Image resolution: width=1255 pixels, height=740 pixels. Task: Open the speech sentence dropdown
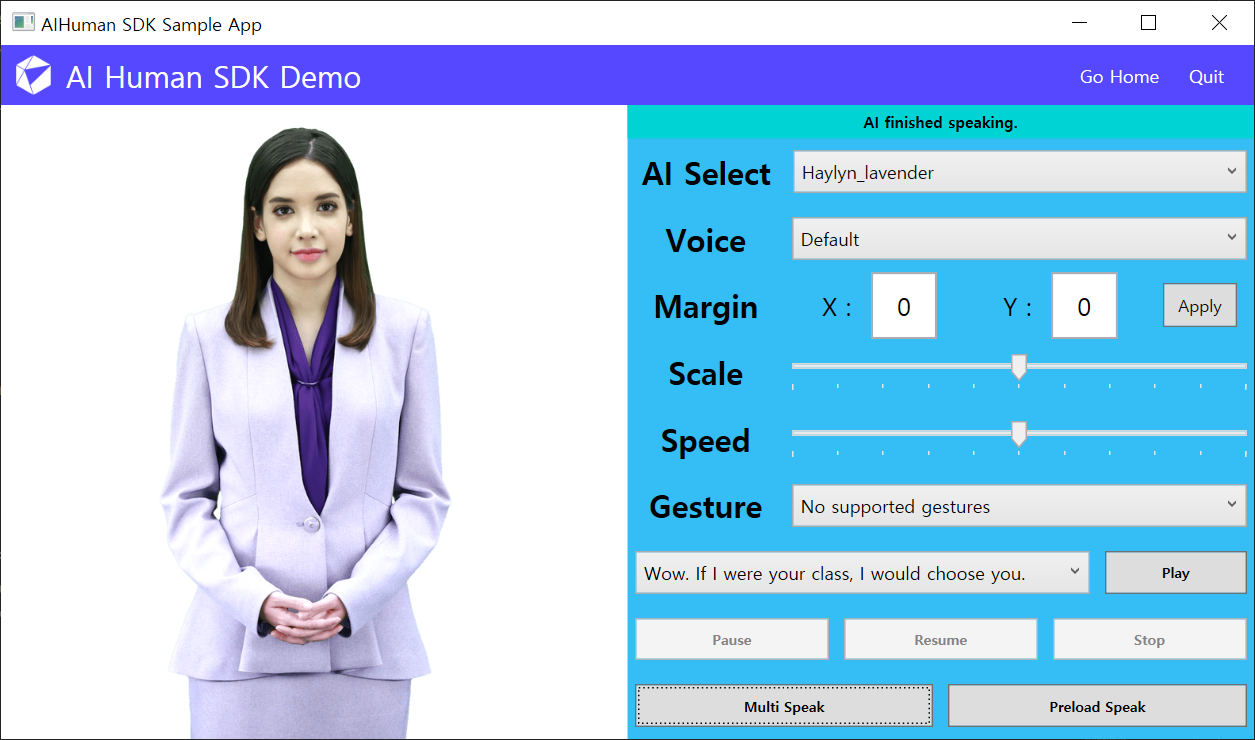[862, 573]
